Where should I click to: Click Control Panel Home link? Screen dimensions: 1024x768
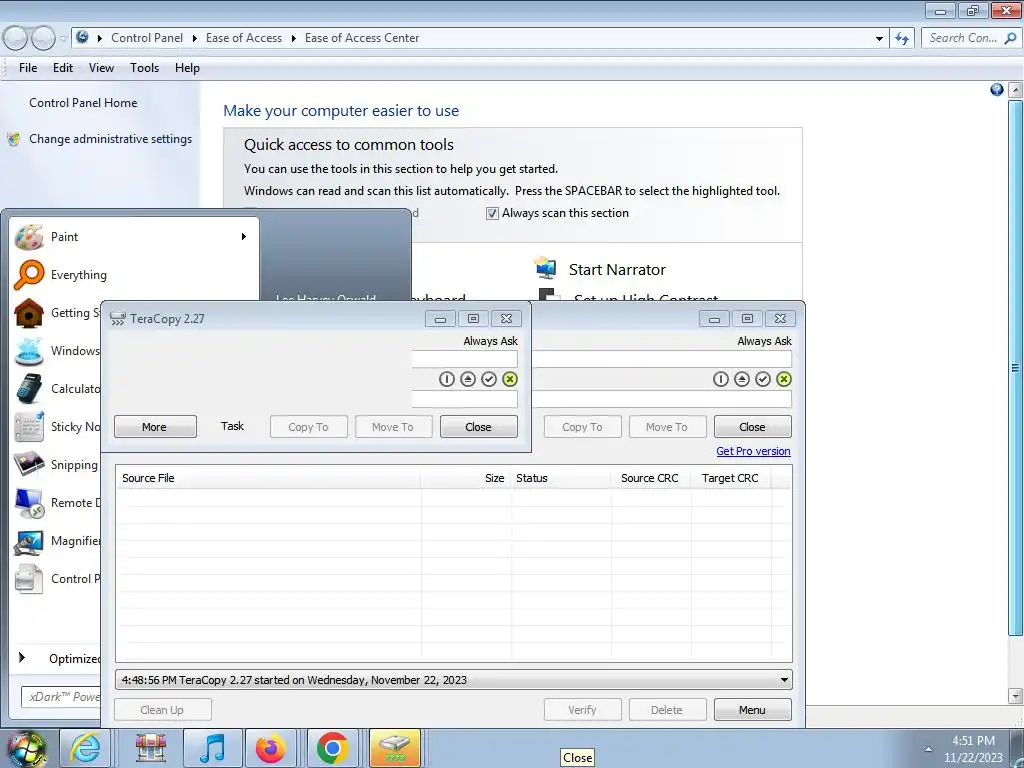(83, 103)
